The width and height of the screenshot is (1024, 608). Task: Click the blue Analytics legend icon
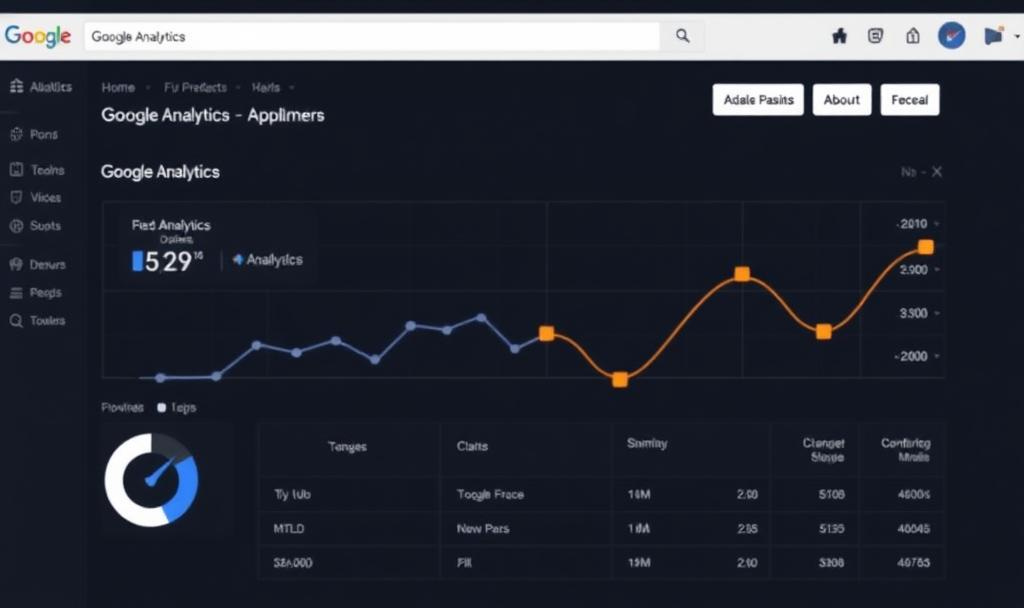[x=238, y=260]
